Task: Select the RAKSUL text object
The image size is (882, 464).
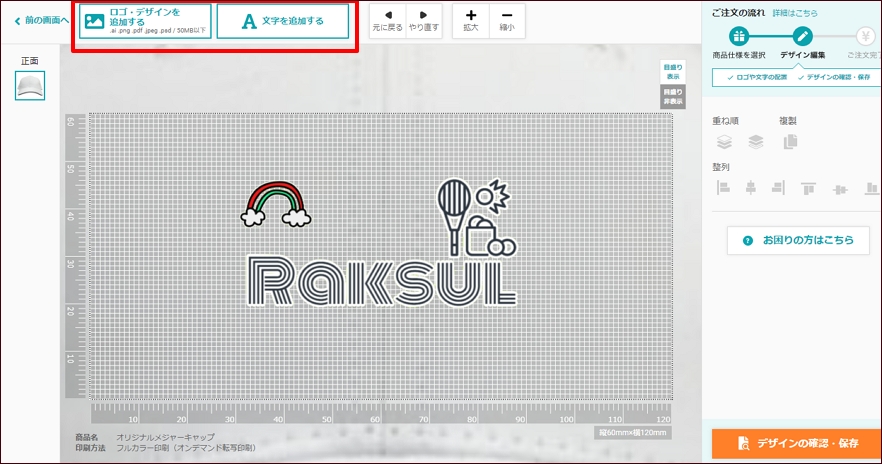Action: click(382, 282)
